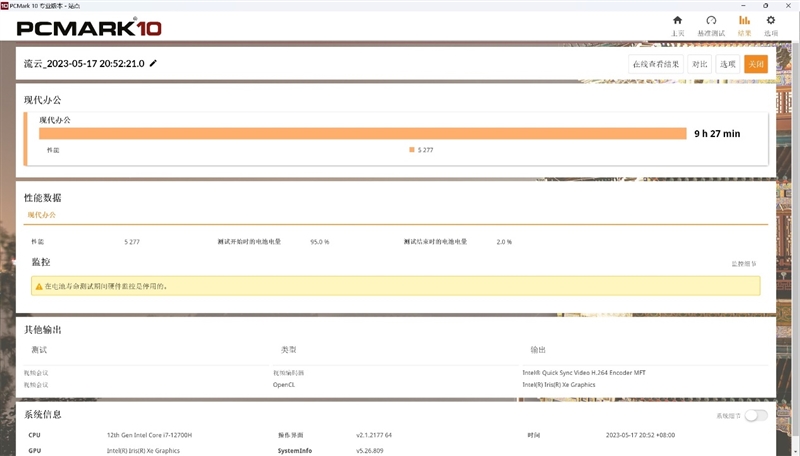Image resolution: width=800 pixels, height=456 pixels.
Task: Click the 其他输出 heading
Action: tap(42, 330)
